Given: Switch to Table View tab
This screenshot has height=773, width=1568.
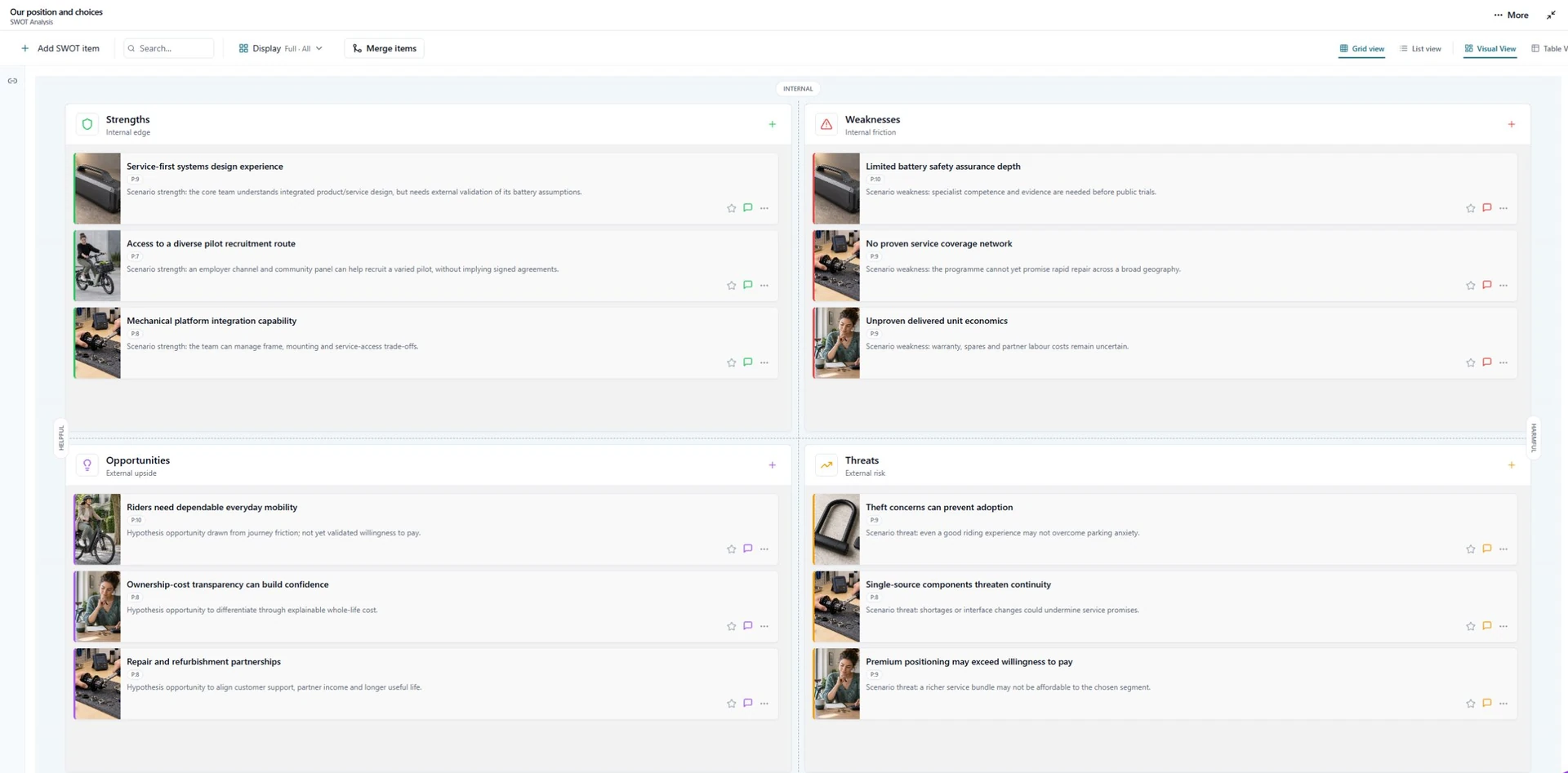Looking at the screenshot, I should [1549, 49].
